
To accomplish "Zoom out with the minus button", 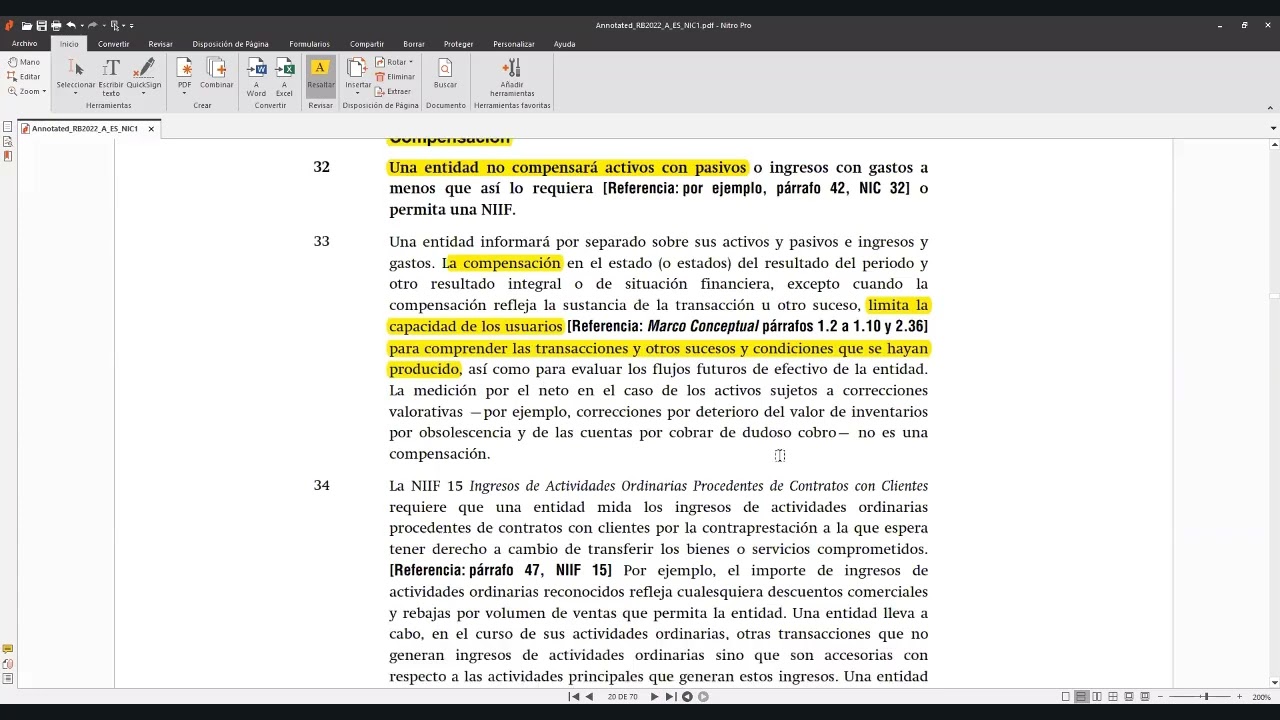I will tap(1161, 696).
